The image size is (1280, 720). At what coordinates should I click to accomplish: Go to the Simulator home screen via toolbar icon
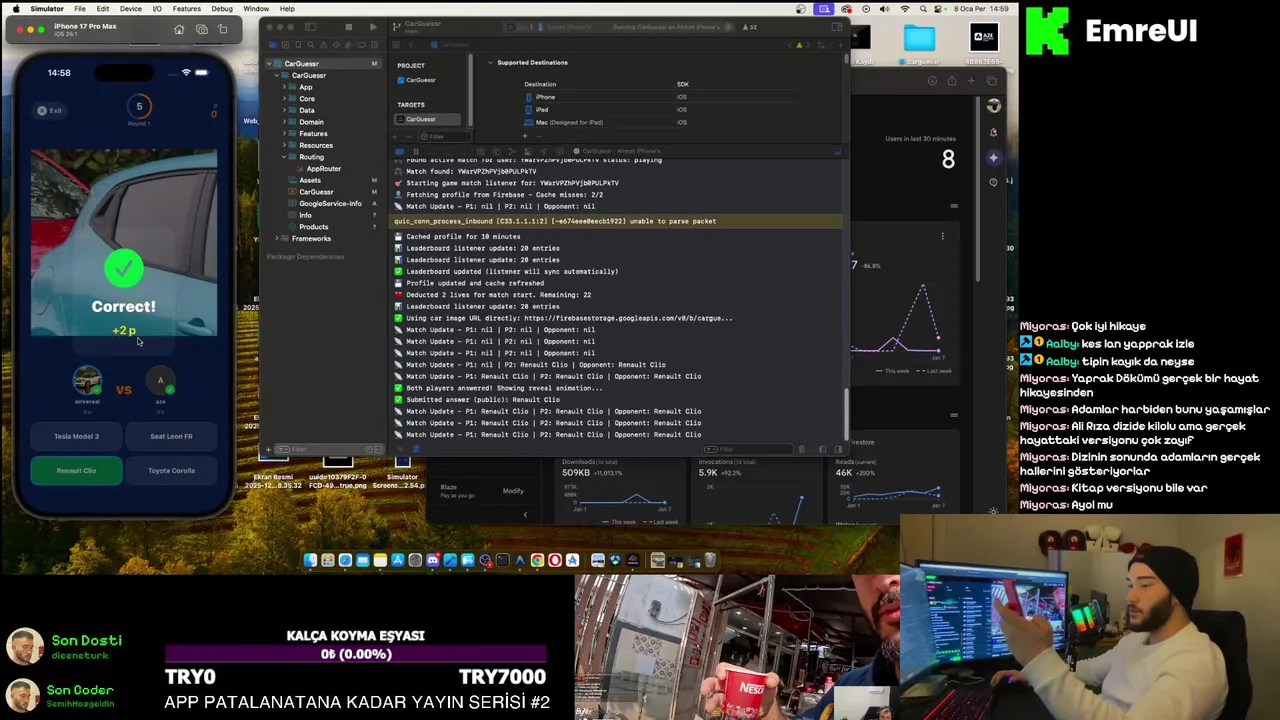(x=179, y=30)
